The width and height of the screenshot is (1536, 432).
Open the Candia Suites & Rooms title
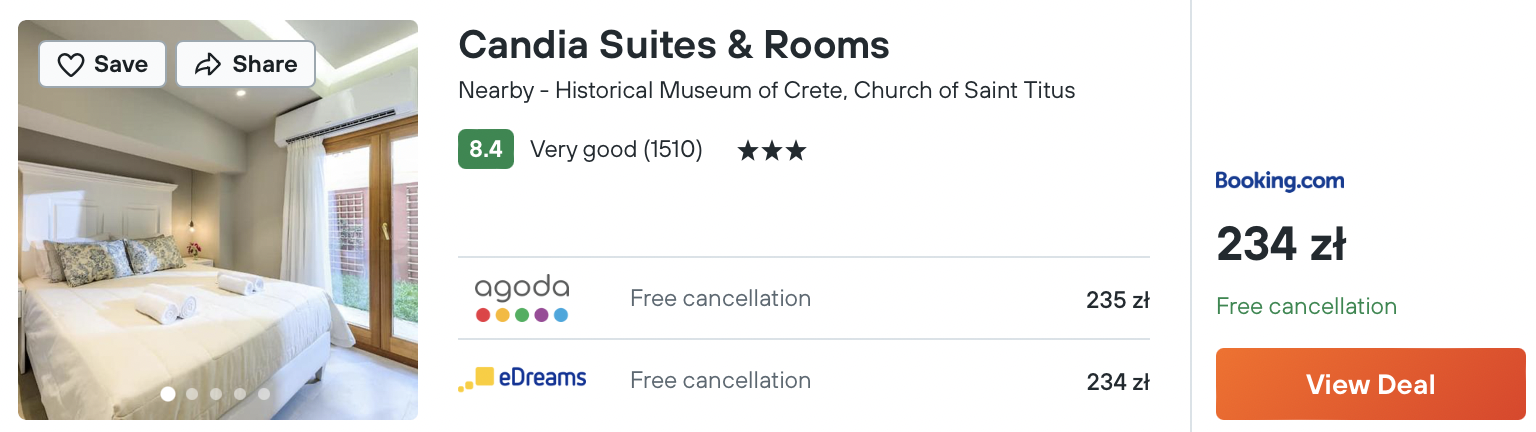coord(674,44)
